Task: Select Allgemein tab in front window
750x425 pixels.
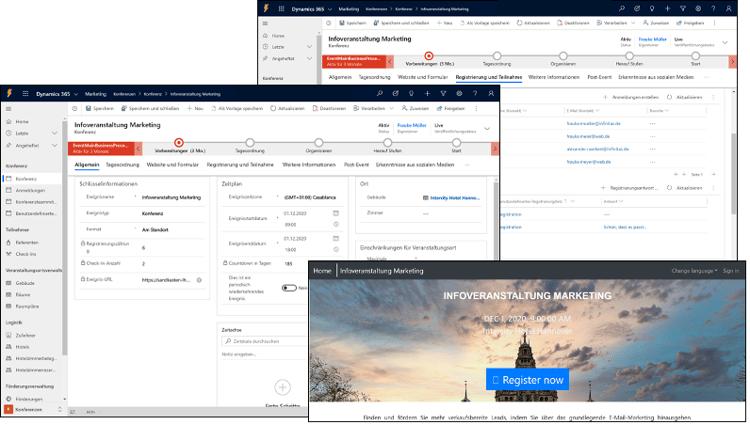Action: (87, 164)
